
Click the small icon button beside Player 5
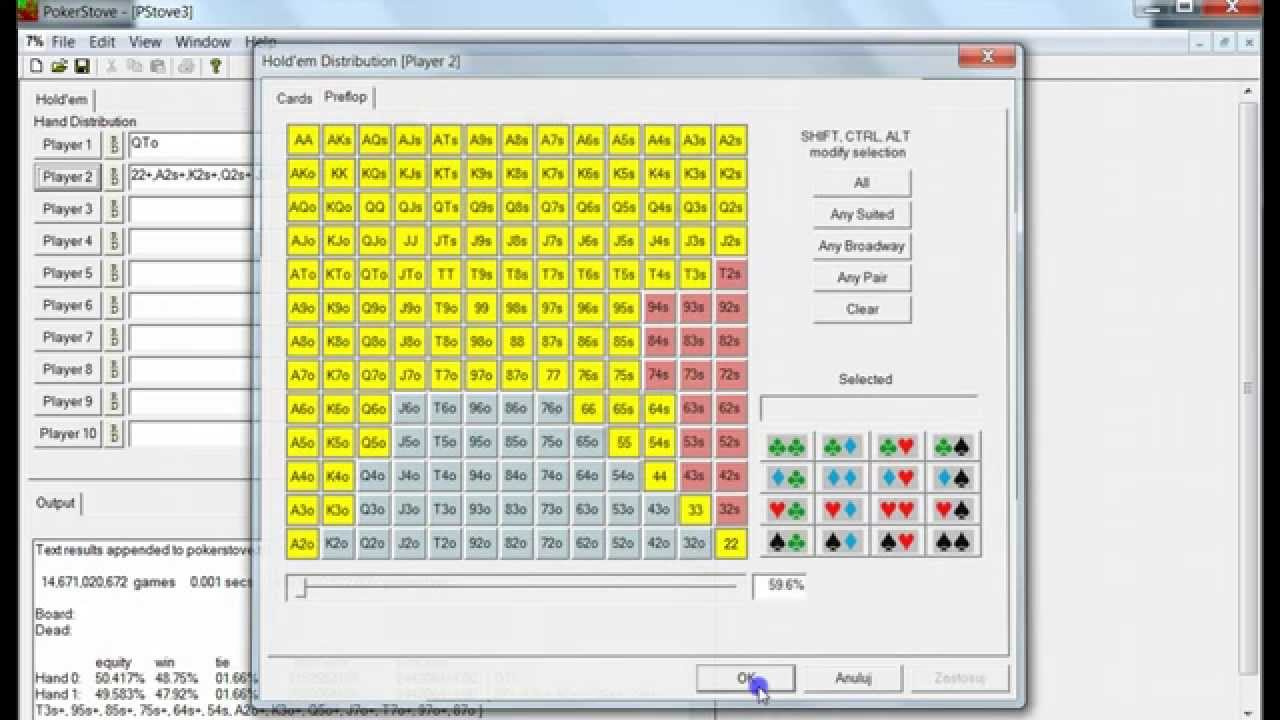pos(114,273)
